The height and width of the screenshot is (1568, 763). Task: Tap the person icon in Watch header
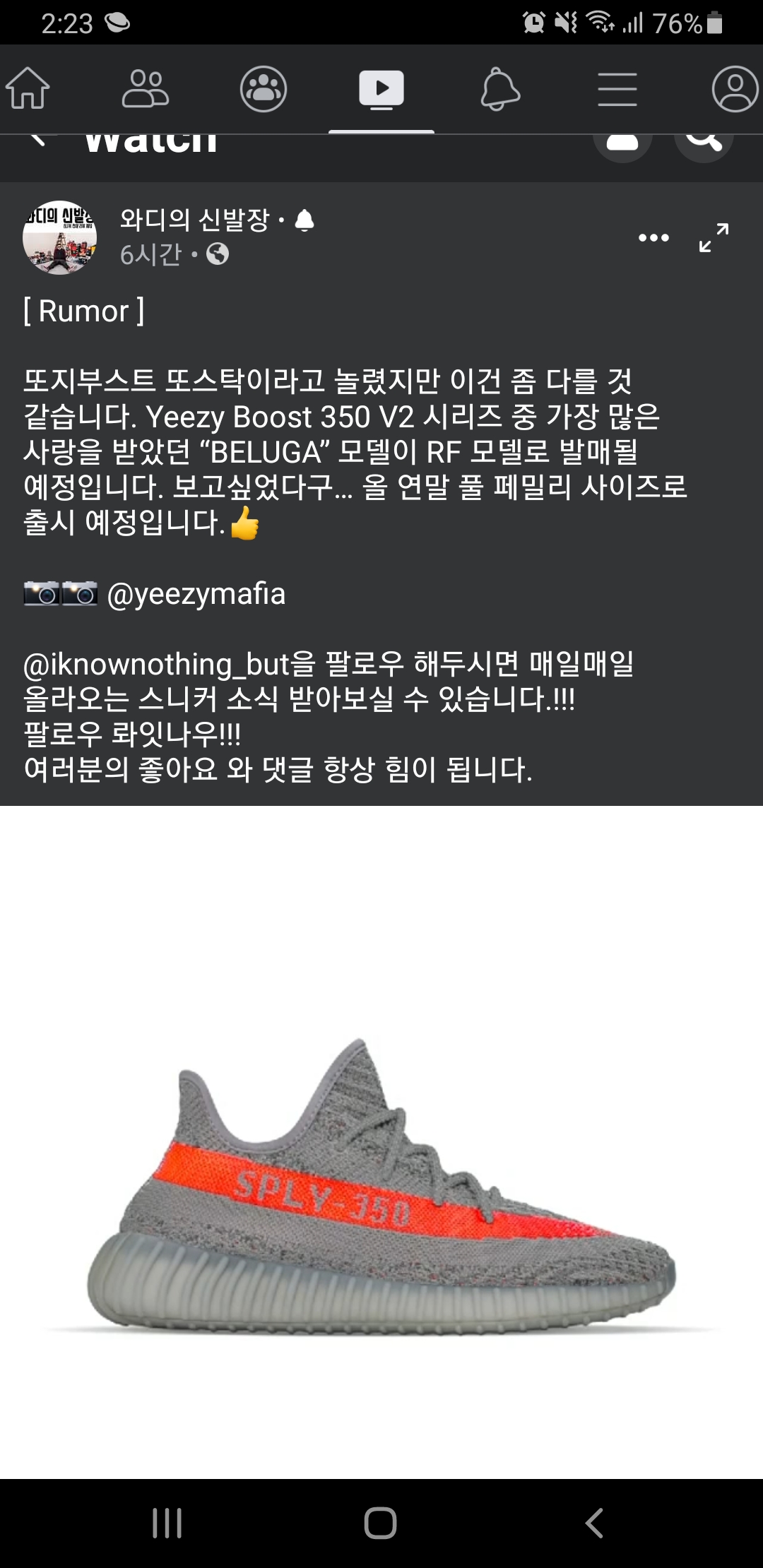tap(622, 143)
